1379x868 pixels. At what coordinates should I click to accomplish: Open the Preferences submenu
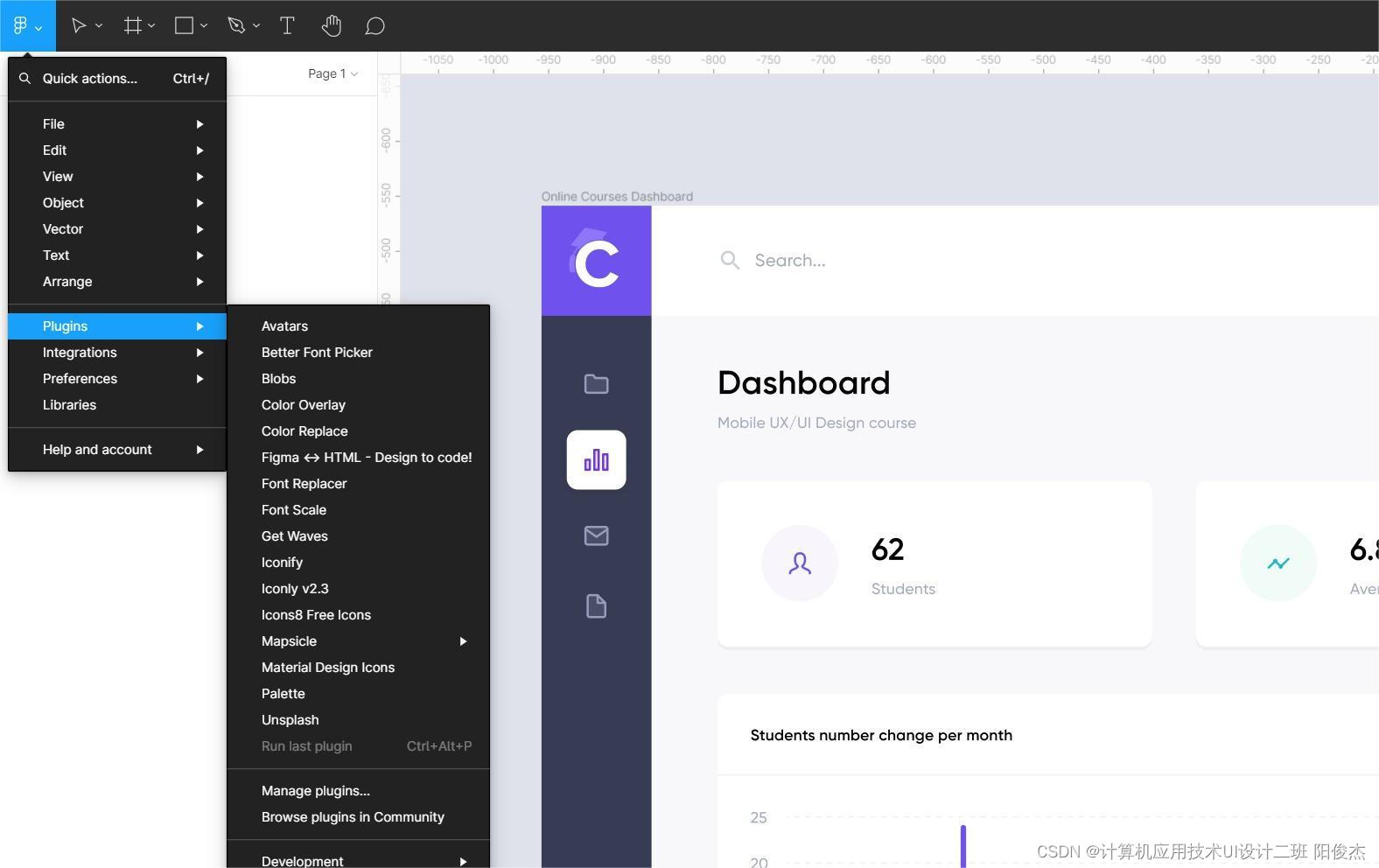click(x=117, y=379)
